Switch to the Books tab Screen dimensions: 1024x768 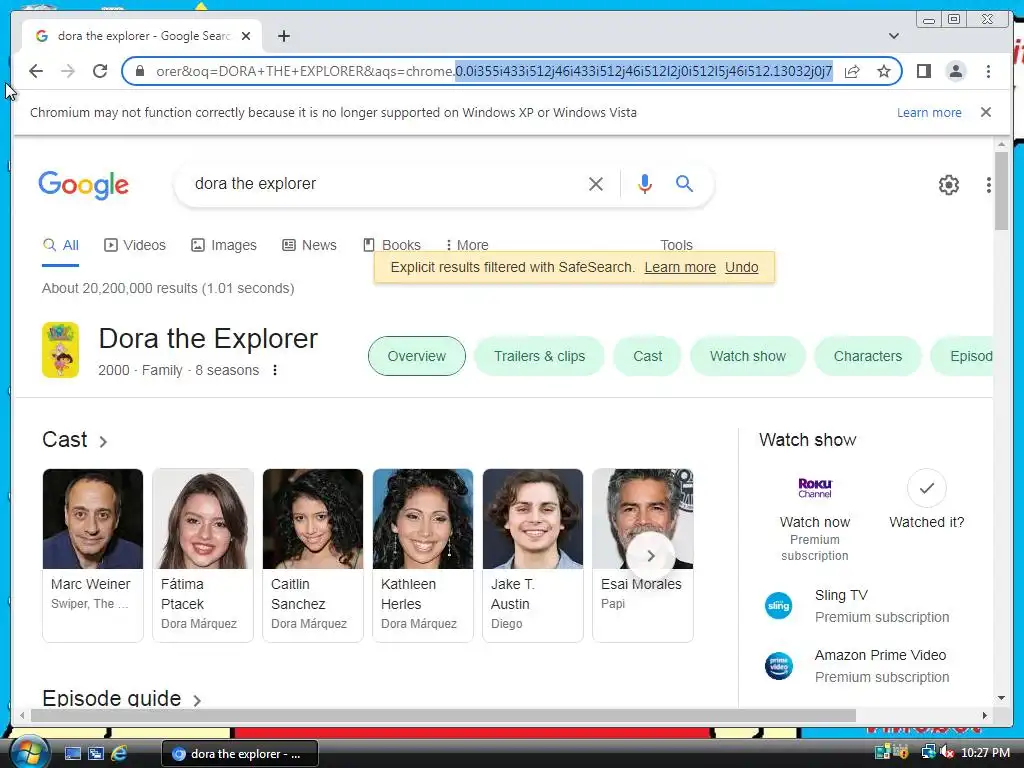click(x=392, y=245)
